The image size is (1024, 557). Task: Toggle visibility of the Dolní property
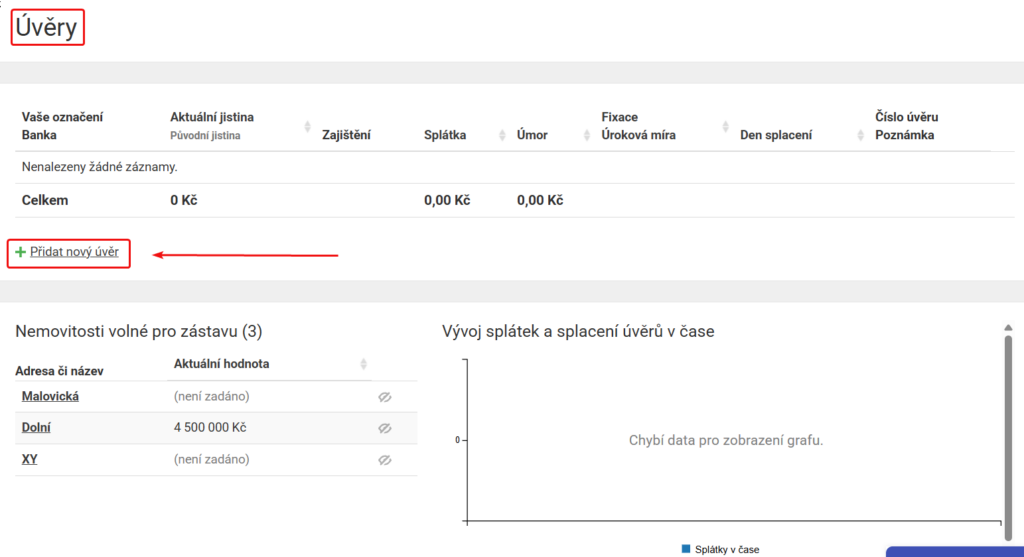pyautogui.click(x=384, y=428)
